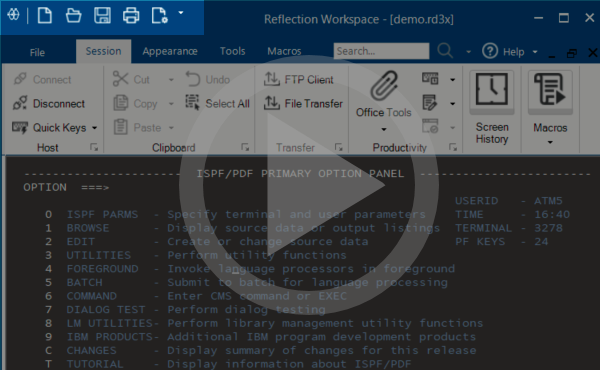Click the Search input field

click(381, 51)
